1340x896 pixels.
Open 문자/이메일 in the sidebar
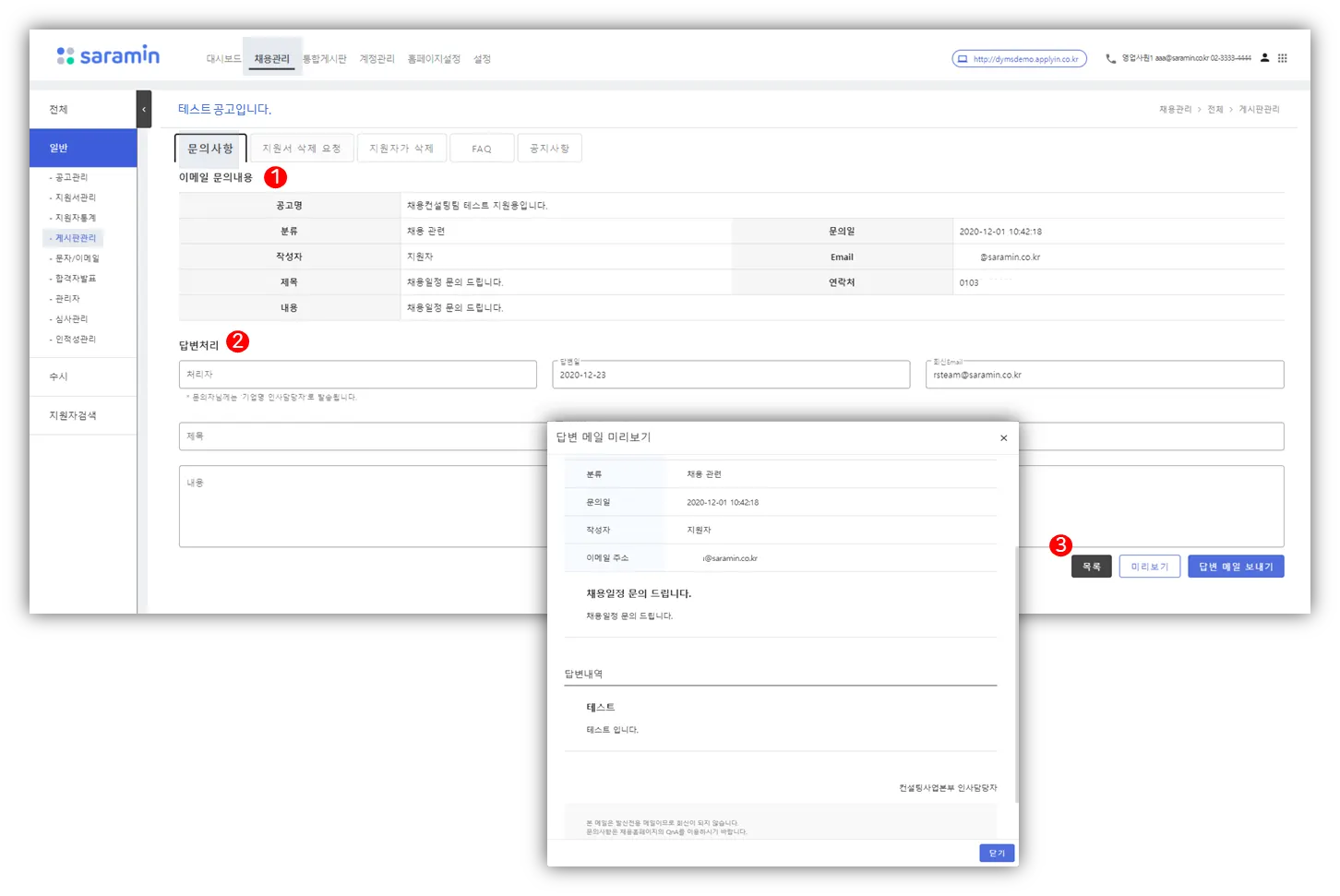[x=76, y=258]
